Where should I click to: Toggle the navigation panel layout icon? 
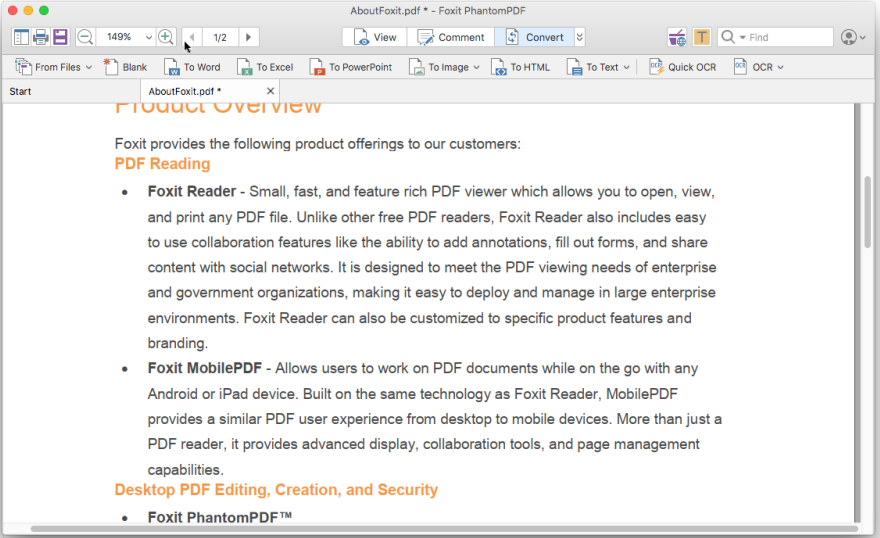click(x=21, y=37)
